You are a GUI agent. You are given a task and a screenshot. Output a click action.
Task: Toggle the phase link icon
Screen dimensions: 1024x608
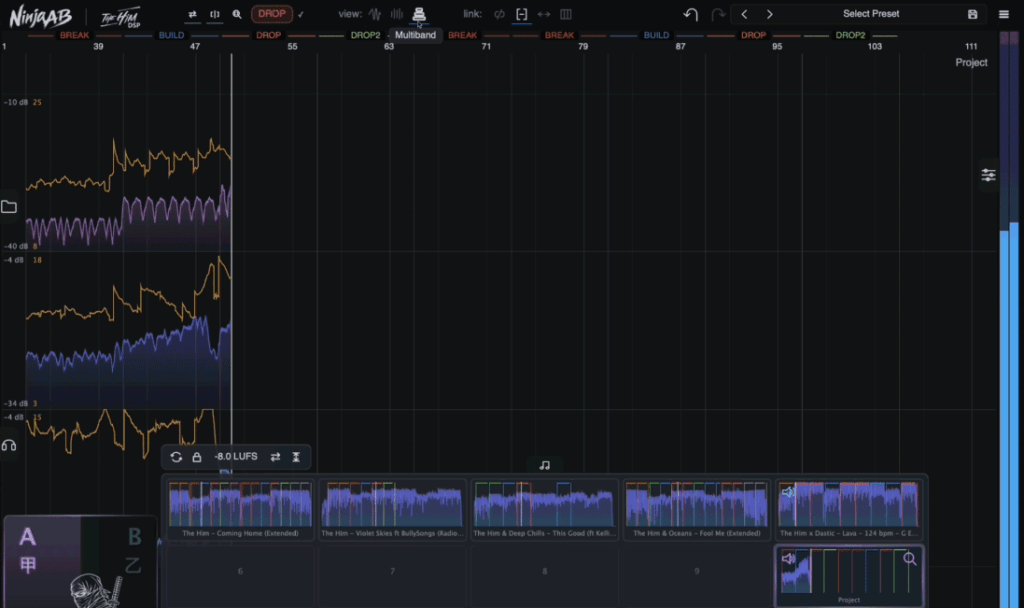[x=499, y=14]
